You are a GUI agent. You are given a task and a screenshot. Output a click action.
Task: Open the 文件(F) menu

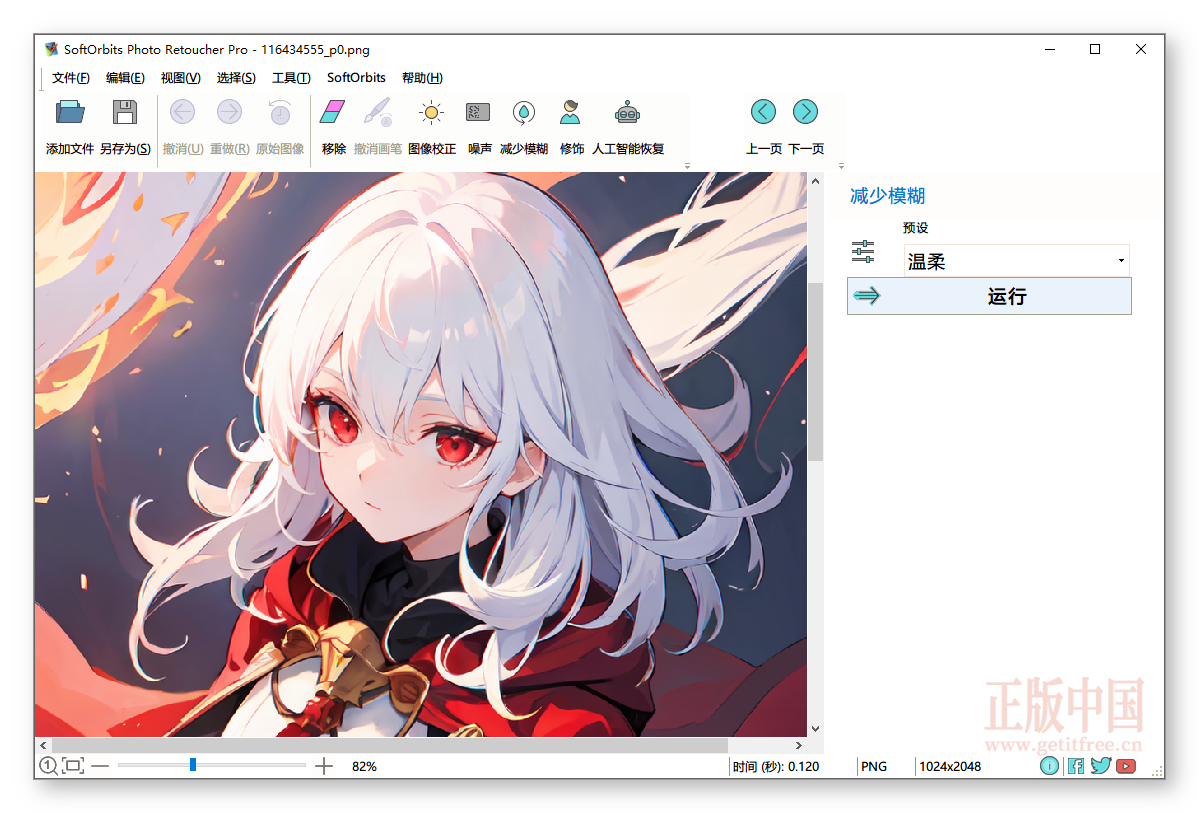click(70, 77)
